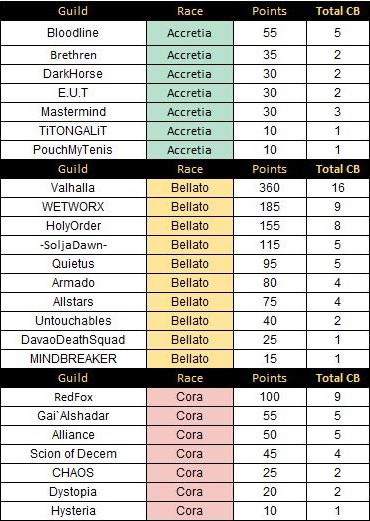Select the 100 points cell for RedFox

coord(270,397)
